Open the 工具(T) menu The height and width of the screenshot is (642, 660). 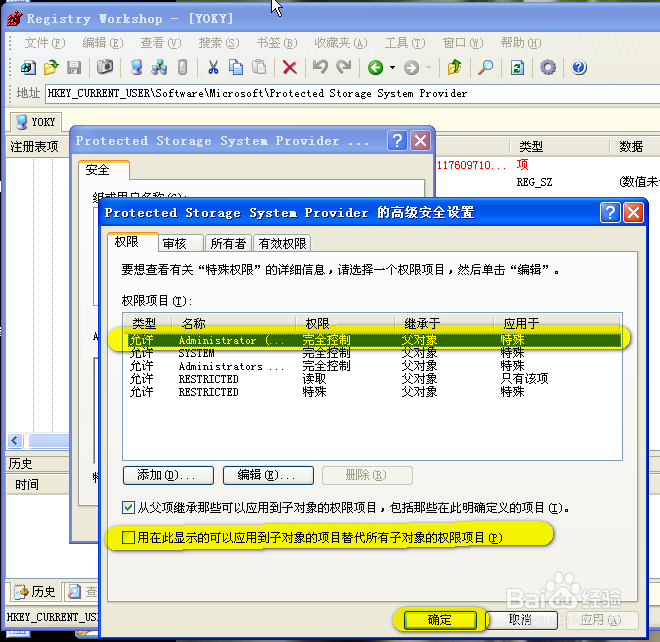coord(405,43)
